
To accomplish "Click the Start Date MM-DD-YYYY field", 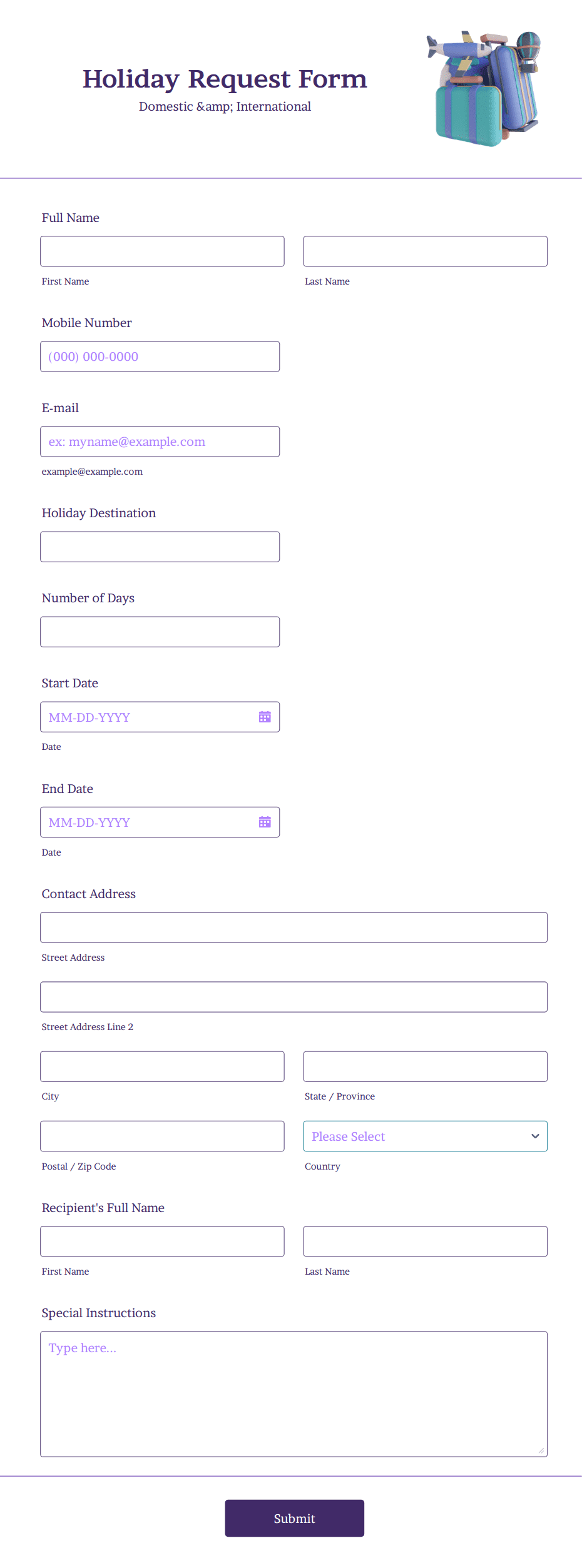I will (x=144, y=717).
